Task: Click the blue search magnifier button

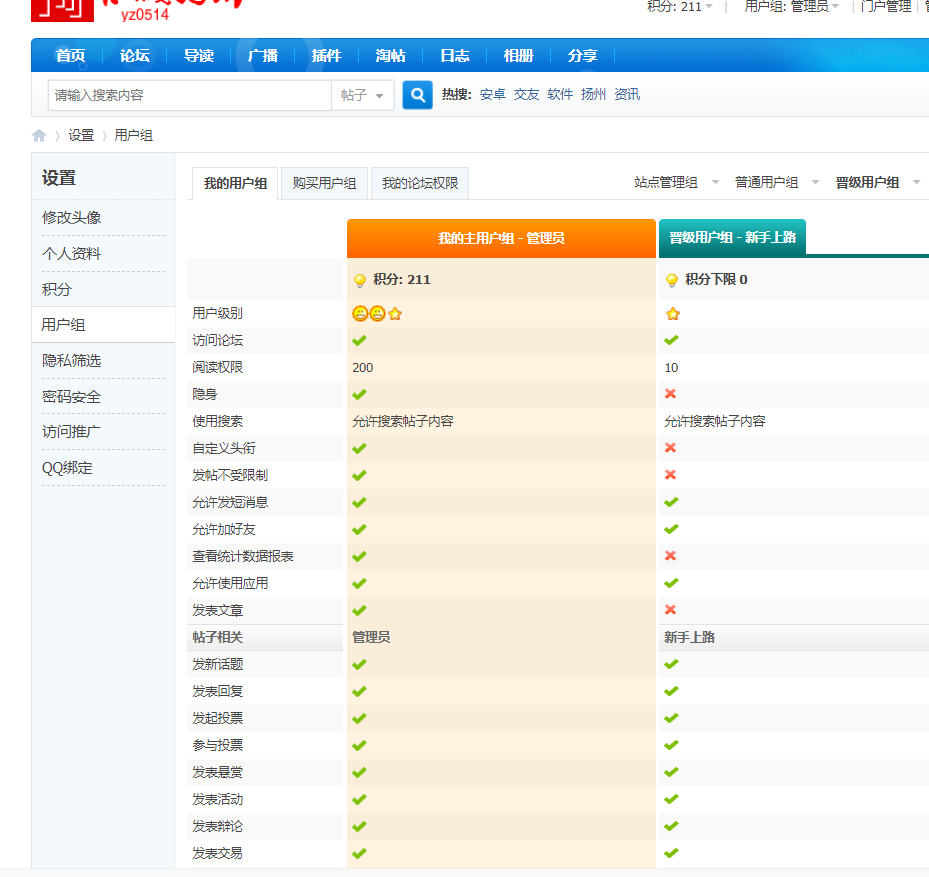Action: point(417,95)
